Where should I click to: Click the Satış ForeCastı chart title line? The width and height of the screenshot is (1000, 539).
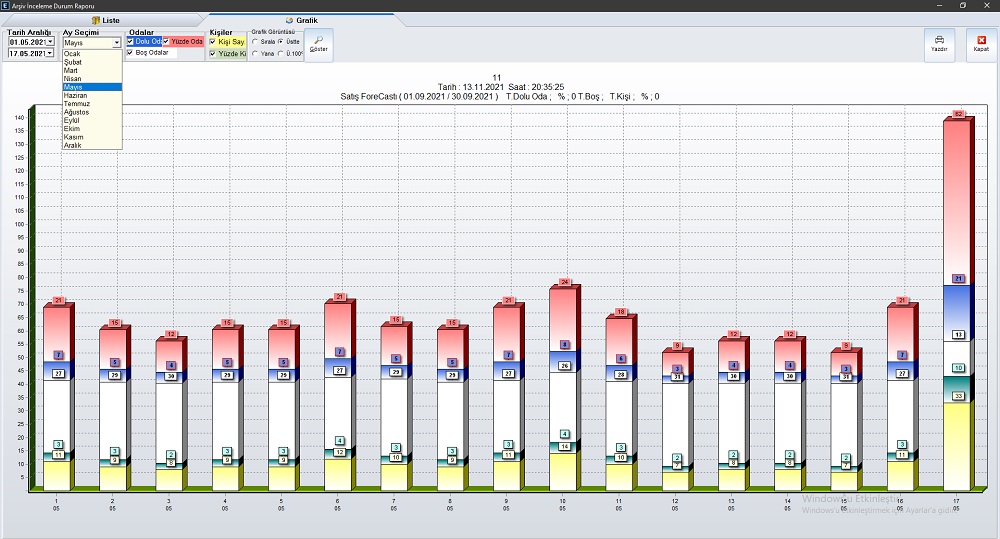(500, 97)
